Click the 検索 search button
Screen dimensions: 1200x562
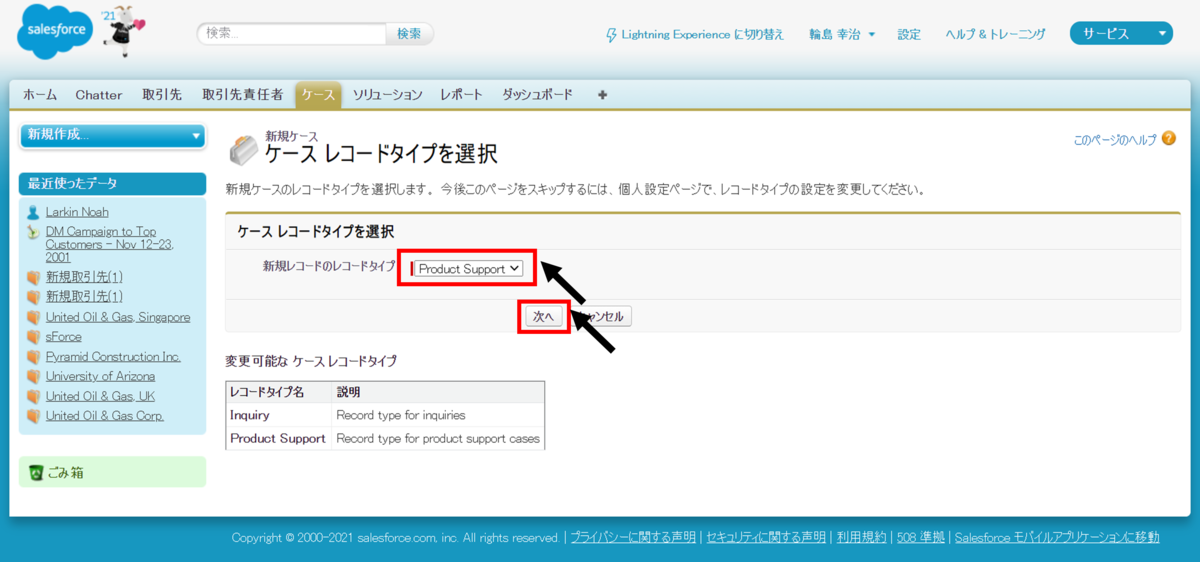click(409, 33)
